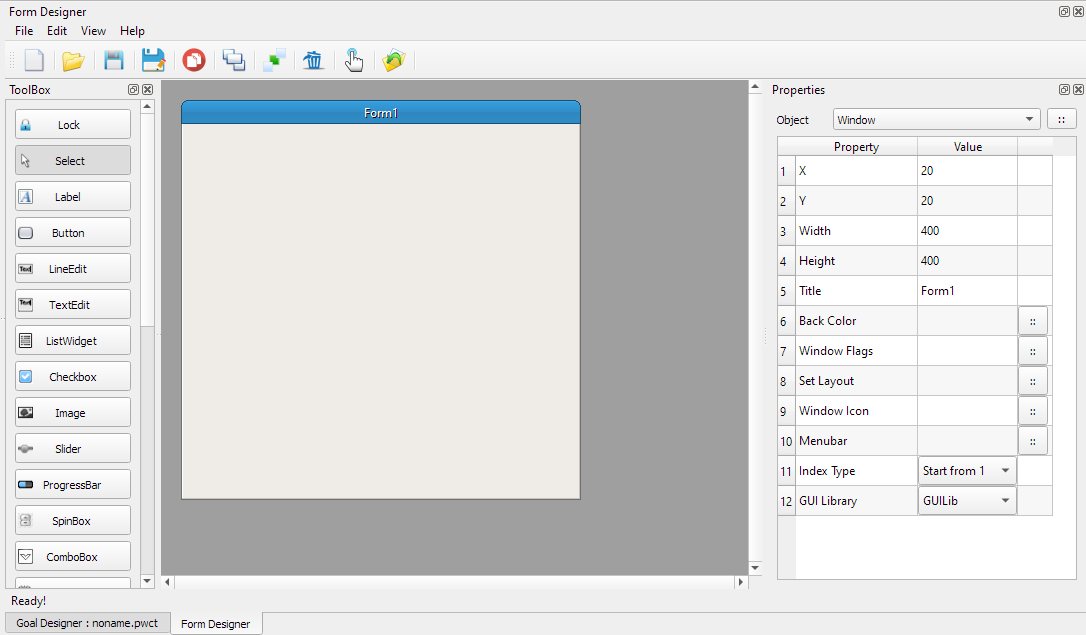This screenshot has height=635, width=1086.
Task: Create a new form with the New file icon
Action: (x=33, y=60)
